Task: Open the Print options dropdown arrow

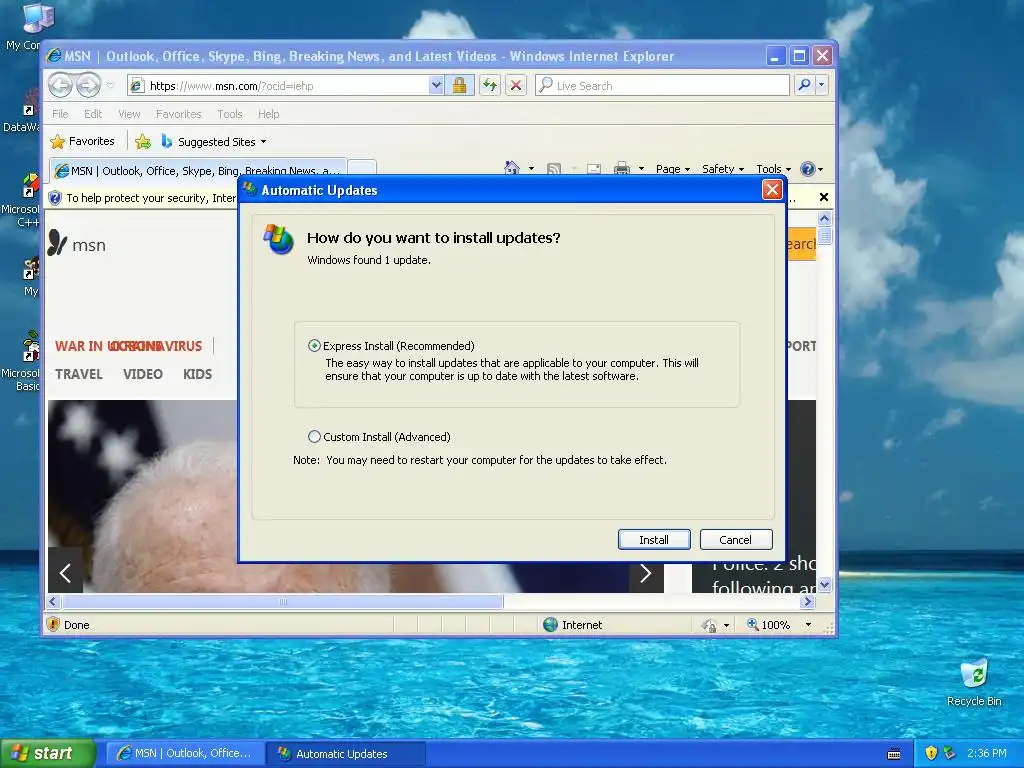Action: 641,168
